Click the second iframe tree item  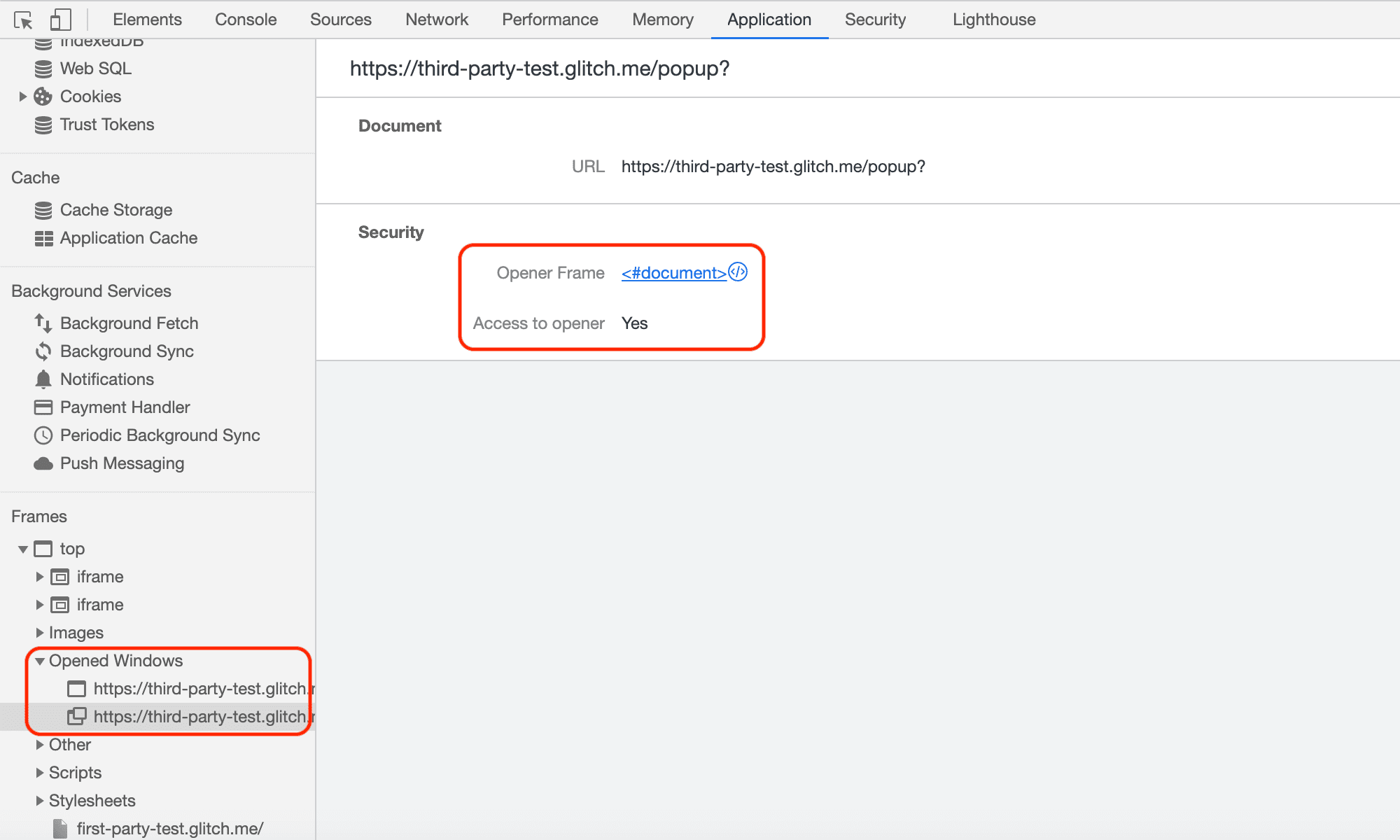coord(99,604)
